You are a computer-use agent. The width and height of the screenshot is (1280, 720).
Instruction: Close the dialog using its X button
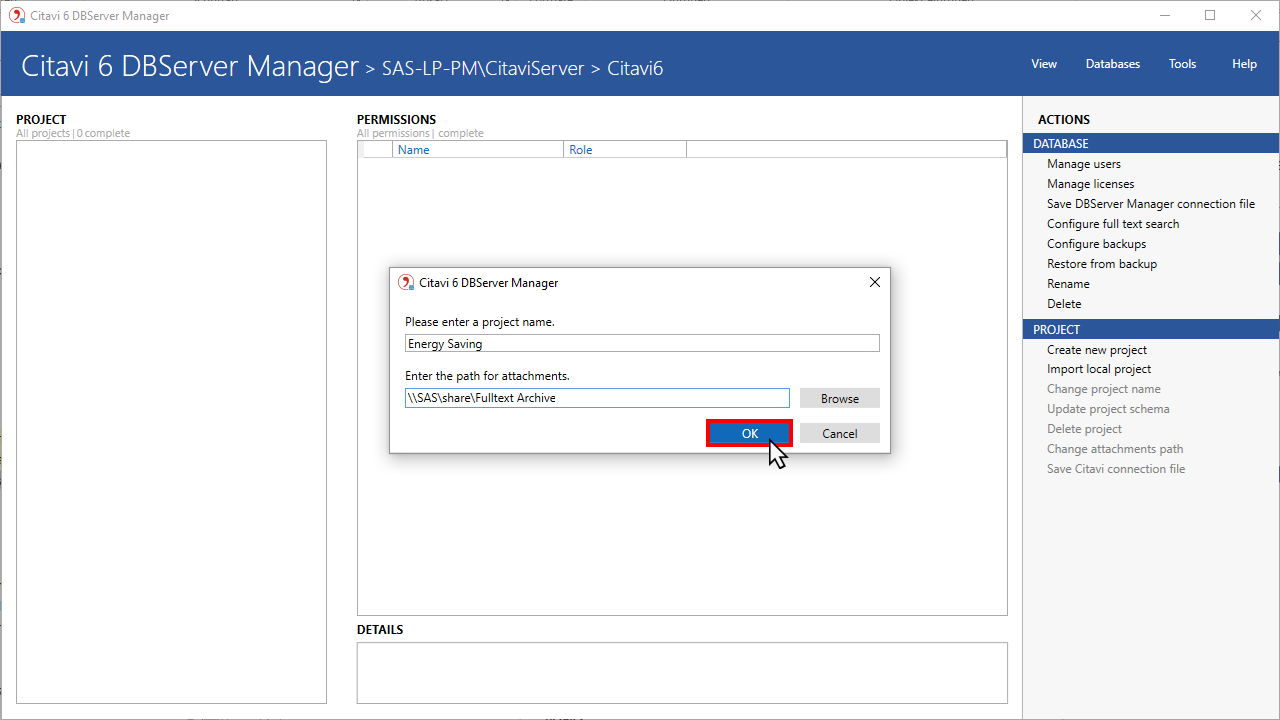[874, 282]
